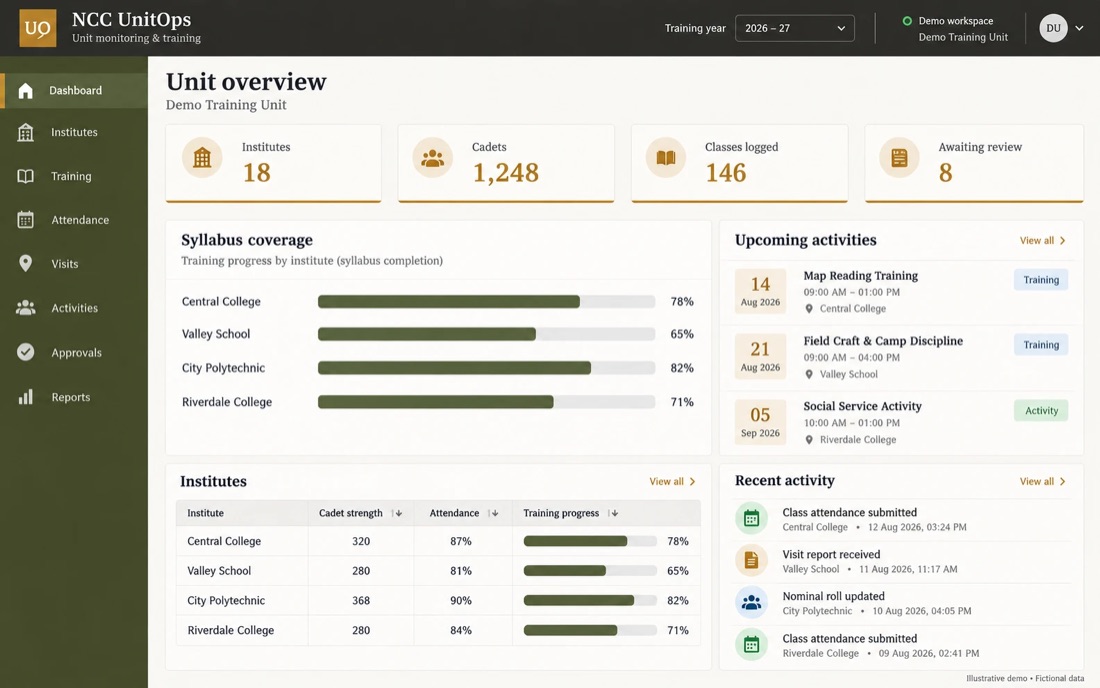View all recent activity link

pos(1042,482)
